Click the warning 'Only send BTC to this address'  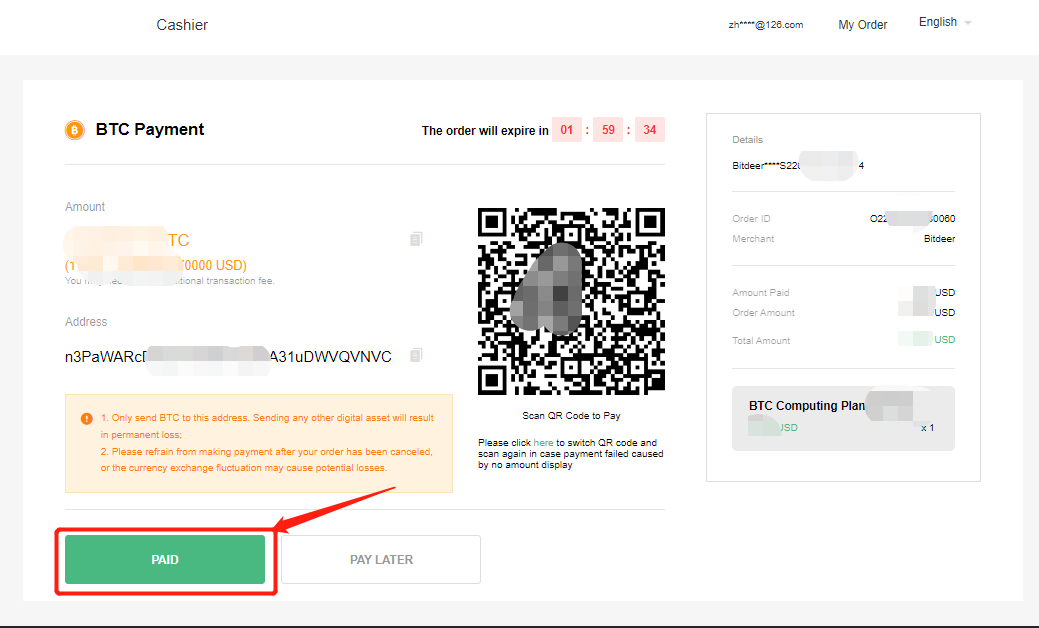click(x=267, y=426)
